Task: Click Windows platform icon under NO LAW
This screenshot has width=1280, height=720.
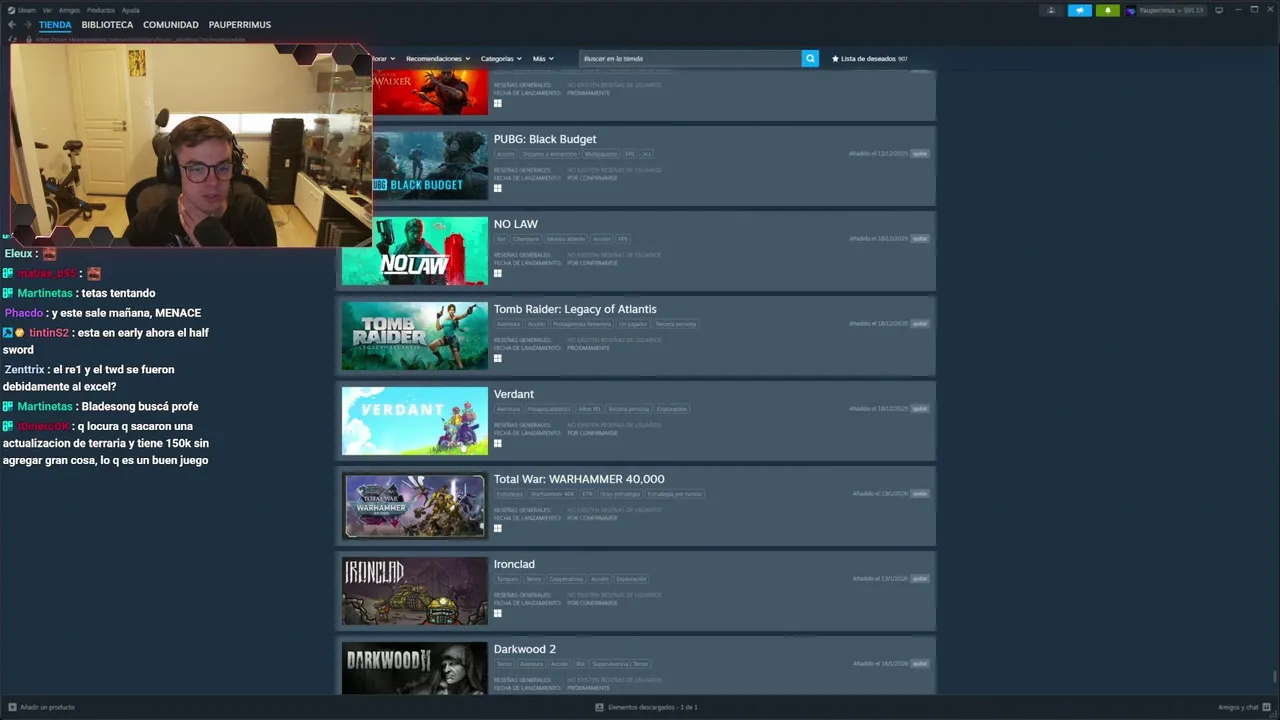Action: click(497, 273)
